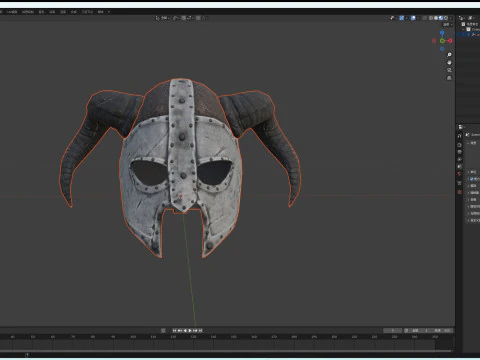This screenshot has width=480, height=360.
Task: Select the highlighted helmet object in outliner
Action: [469, 34]
